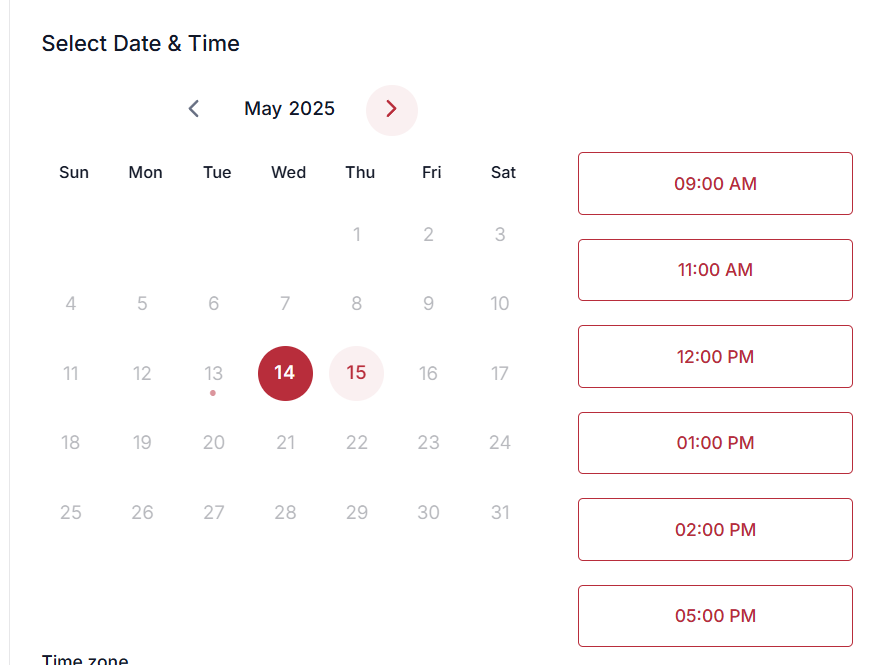Click date 13 with the dot marker

point(214,373)
